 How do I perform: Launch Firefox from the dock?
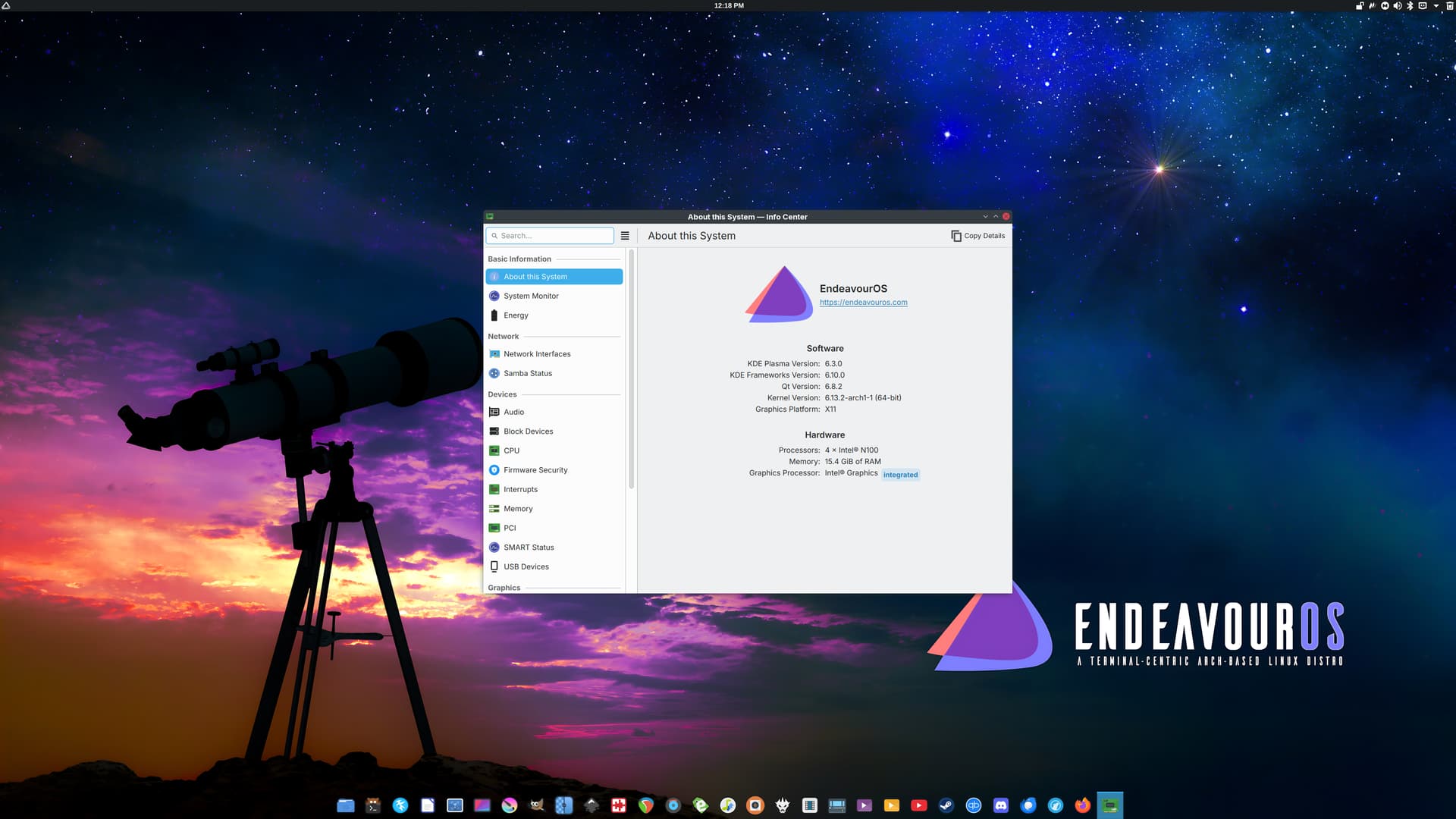click(x=1083, y=805)
